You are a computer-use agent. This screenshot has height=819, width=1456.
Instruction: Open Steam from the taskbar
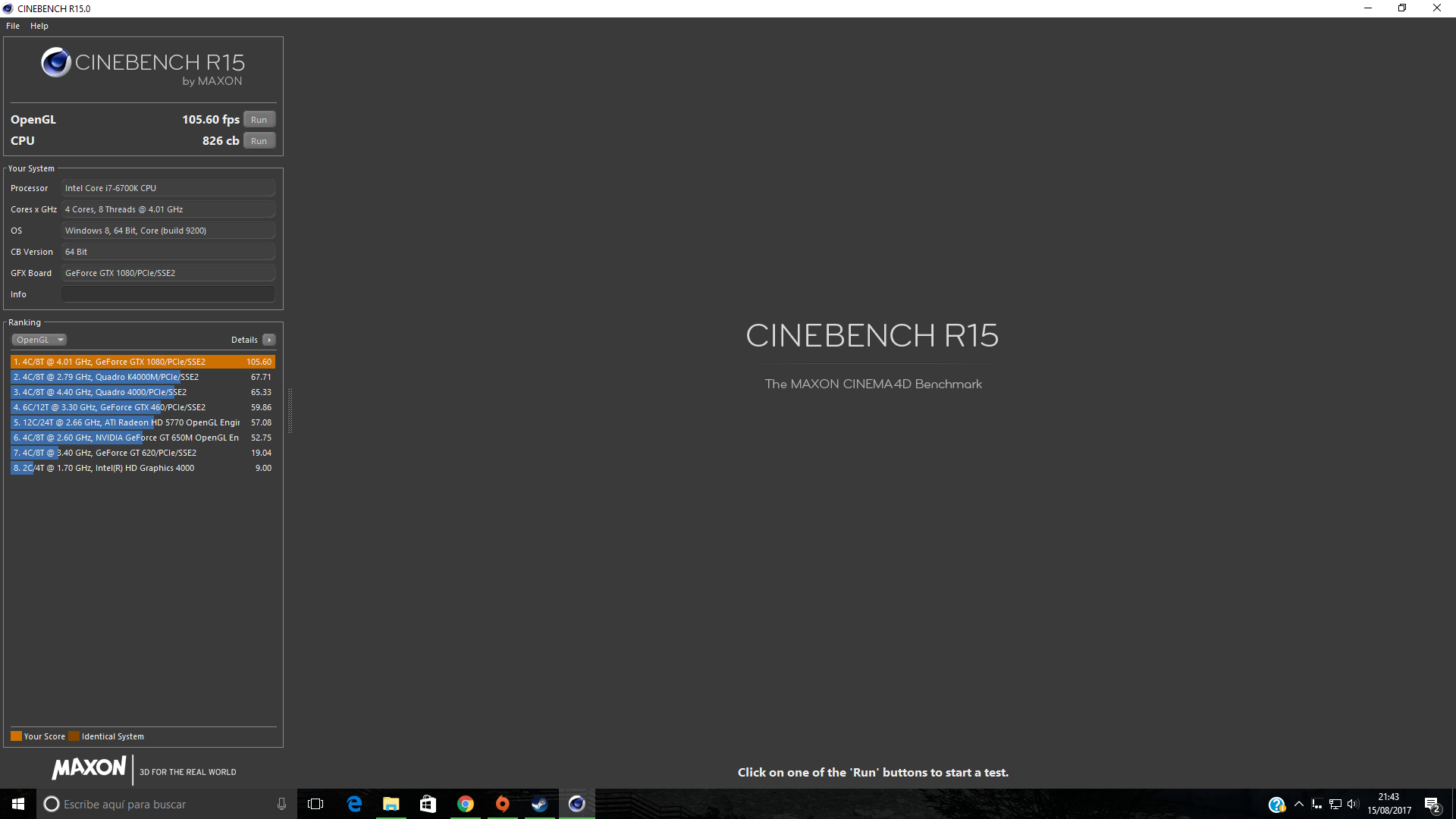pos(539,804)
